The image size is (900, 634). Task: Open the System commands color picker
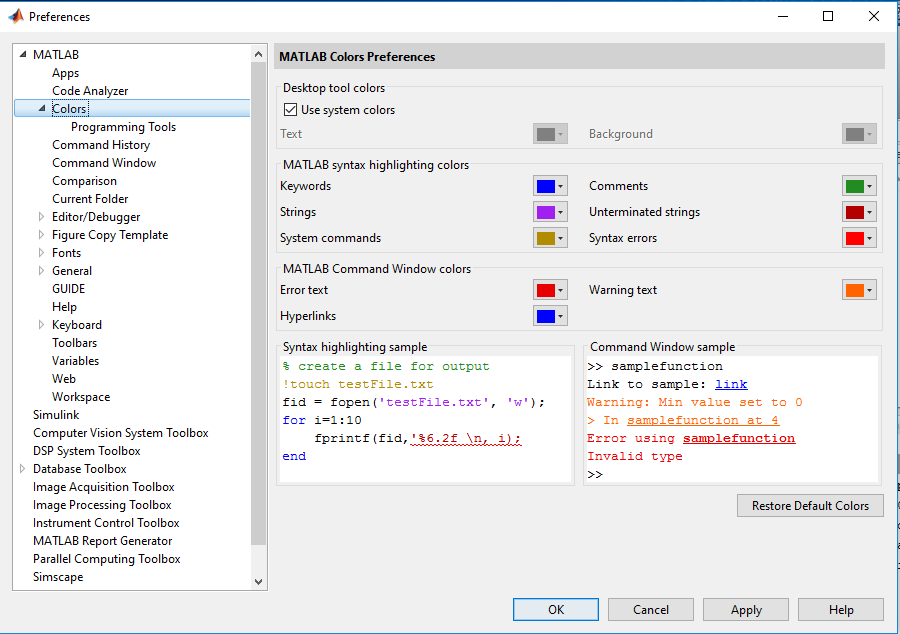[550, 238]
